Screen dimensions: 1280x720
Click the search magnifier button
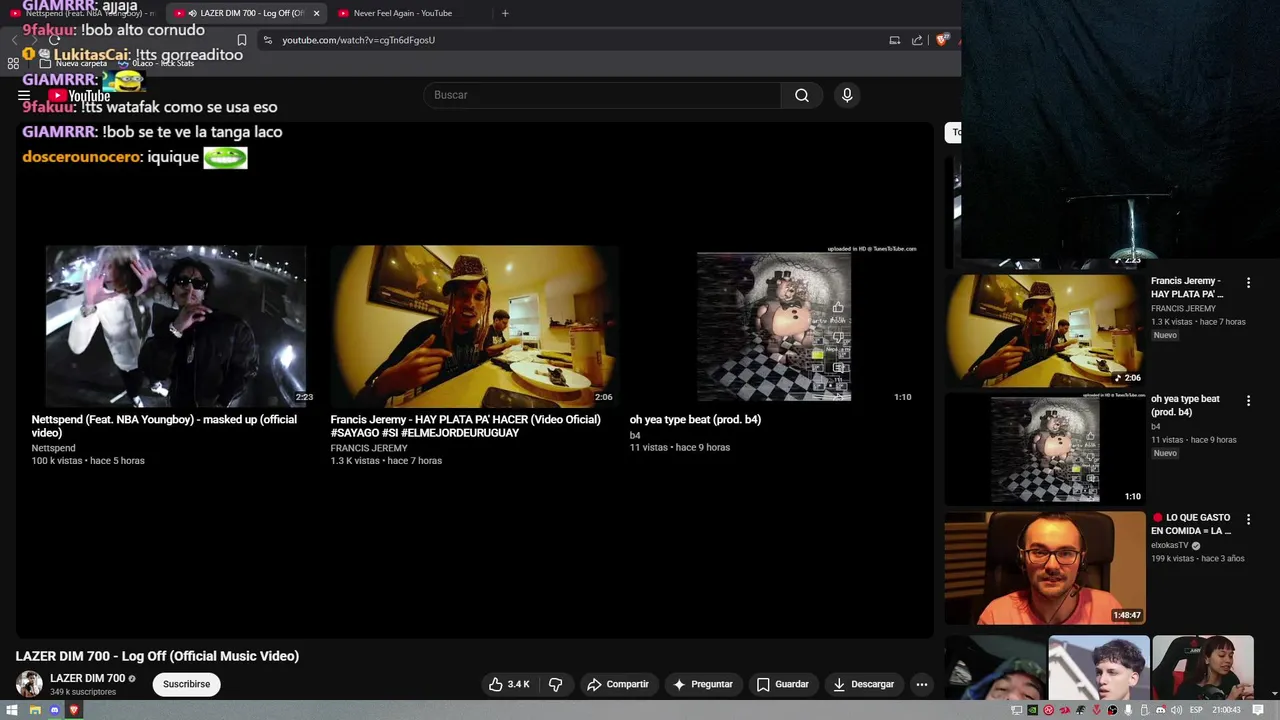(x=802, y=95)
